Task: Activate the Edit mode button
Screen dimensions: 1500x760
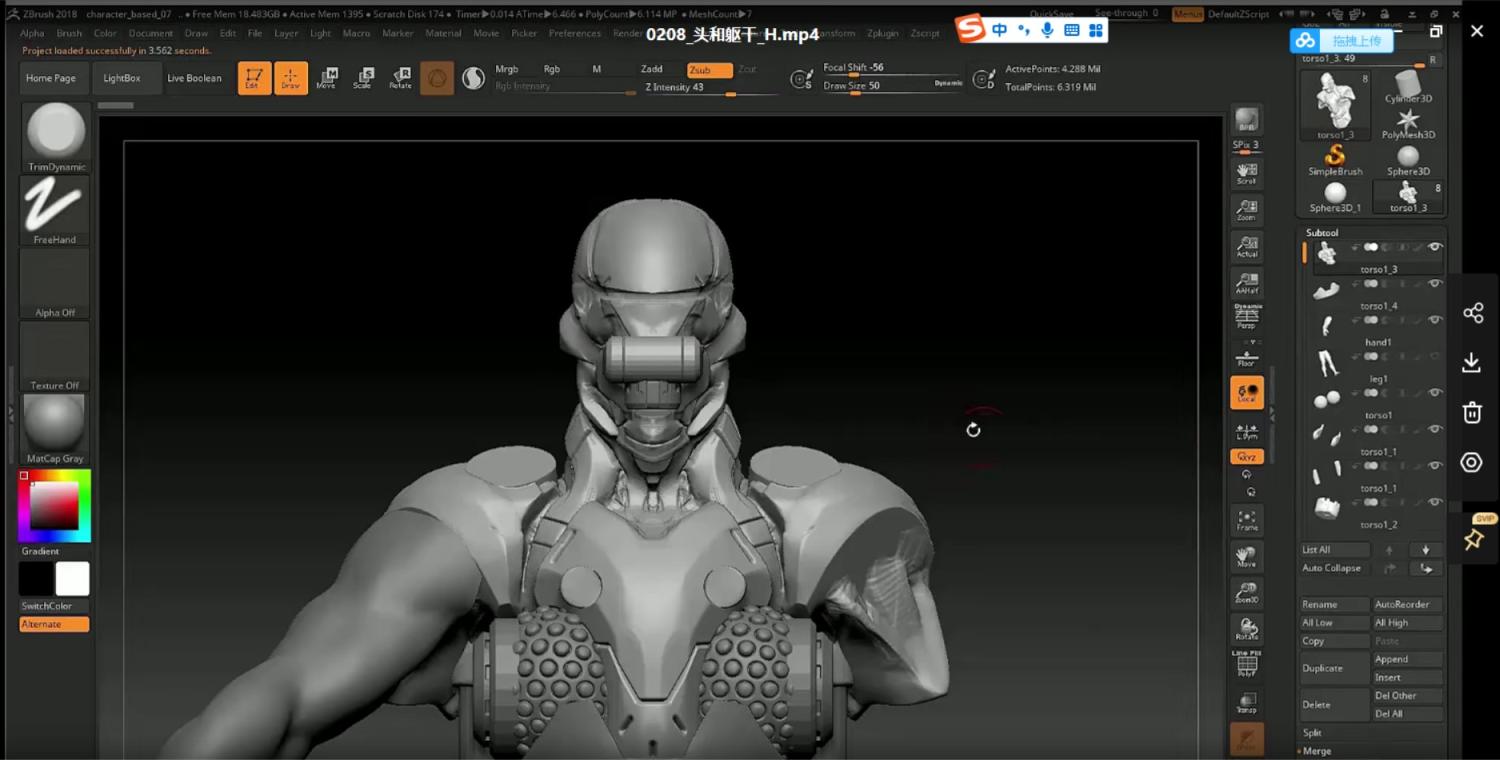Action: pos(254,78)
